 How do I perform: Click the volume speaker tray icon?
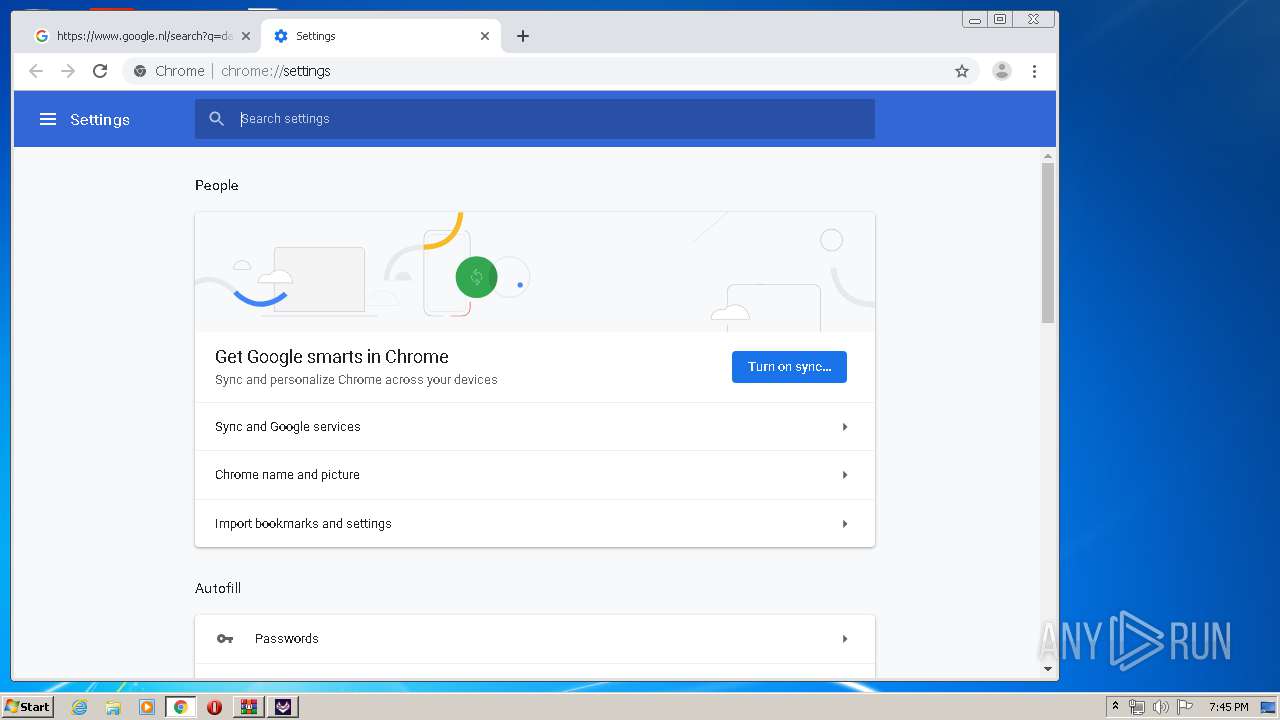pyautogui.click(x=1160, y=707)
